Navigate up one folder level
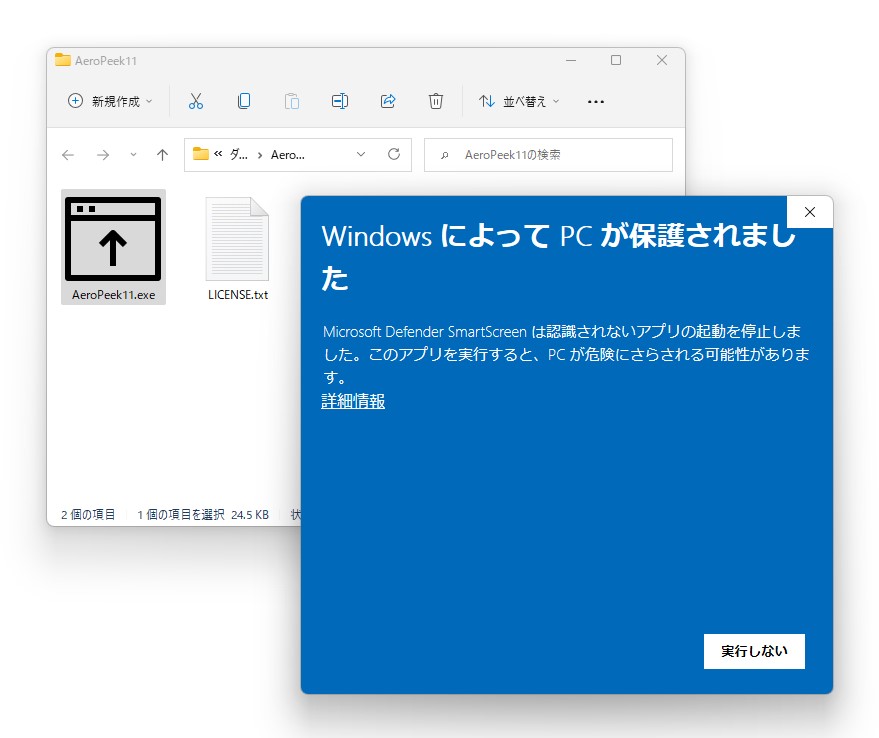The height and width of the screenshot is (738, 879). click(x=162, y=154)
